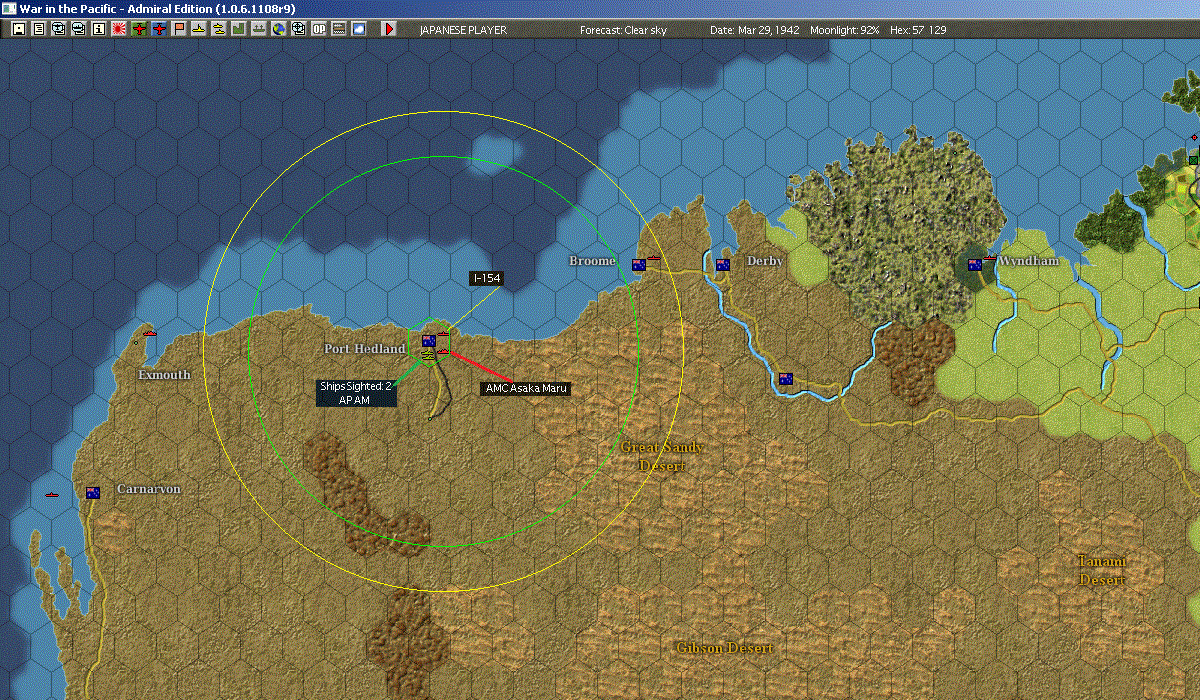The width and height of the screenshot is (1200, 700).
Task: Click the small ship icon west of Carnarvon
Action: point(53,495)
